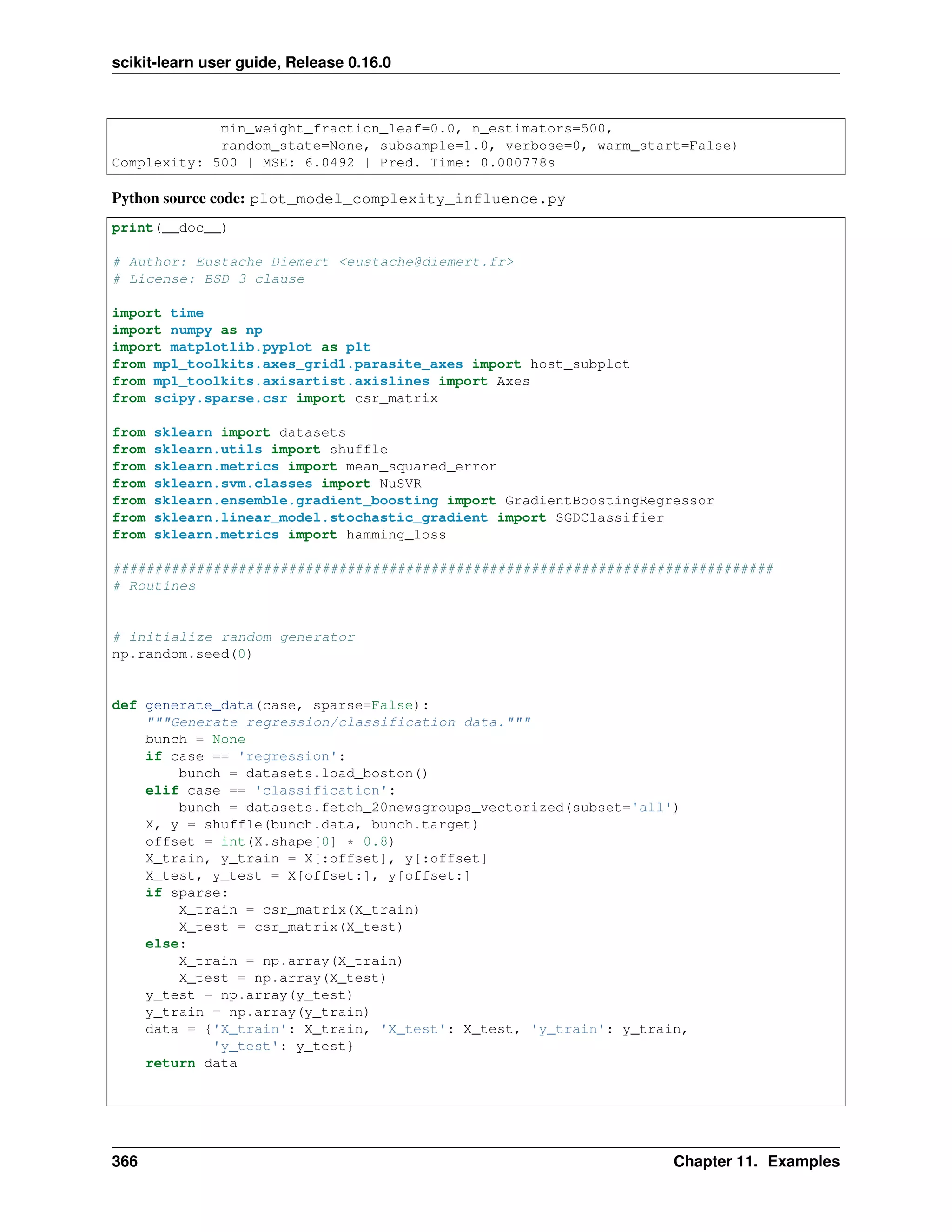Click 'X_train = np.array(X_train)'
The height and width of the screenshot is (1232, 952).
pyautogui.click(x=291, y=961)
